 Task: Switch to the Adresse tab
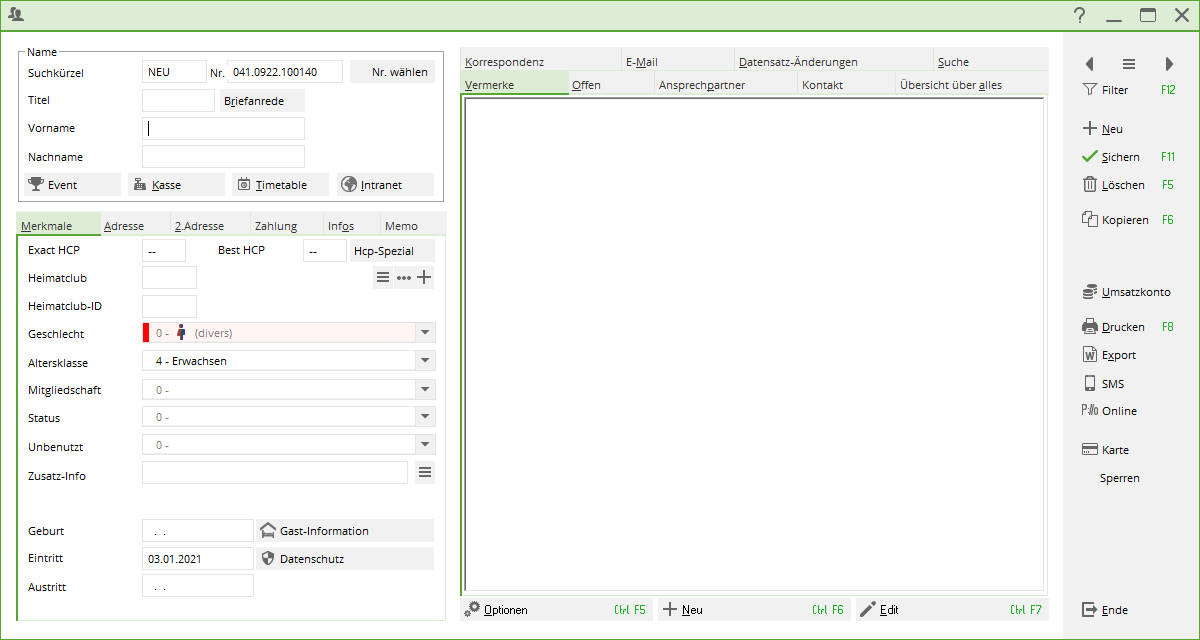(124, 226)
